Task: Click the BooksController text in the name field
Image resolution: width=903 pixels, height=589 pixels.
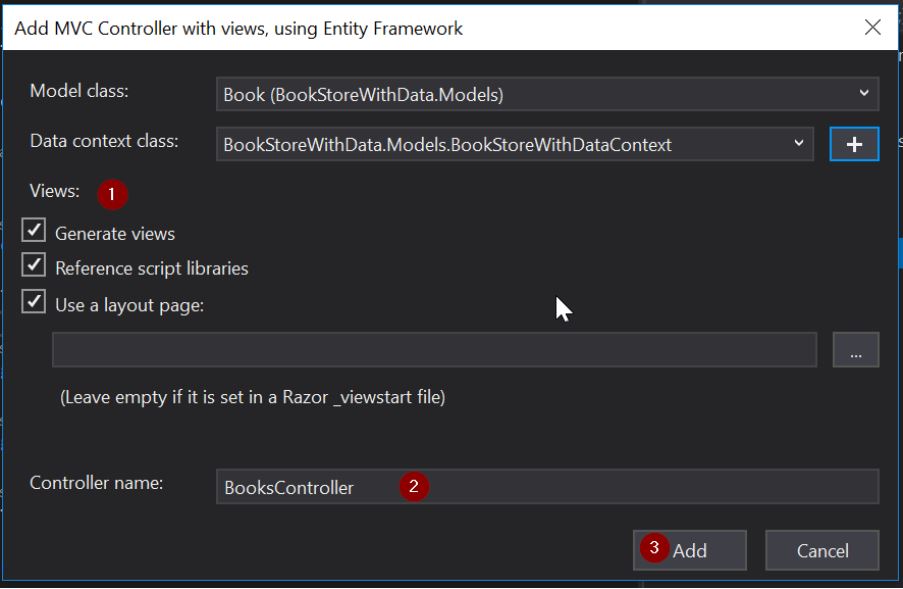Action: tap(289, 488)
